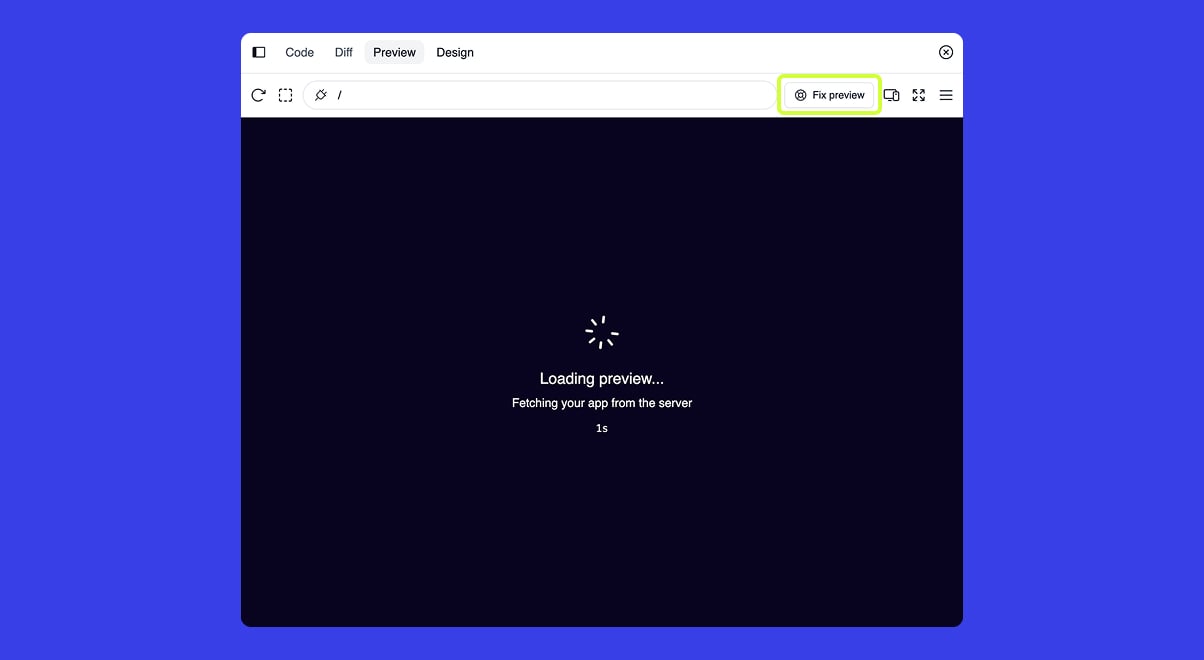Click the plug connection icon in URL bar
The height and width of the screenshot is (660, 1204).
pos(321,95)
